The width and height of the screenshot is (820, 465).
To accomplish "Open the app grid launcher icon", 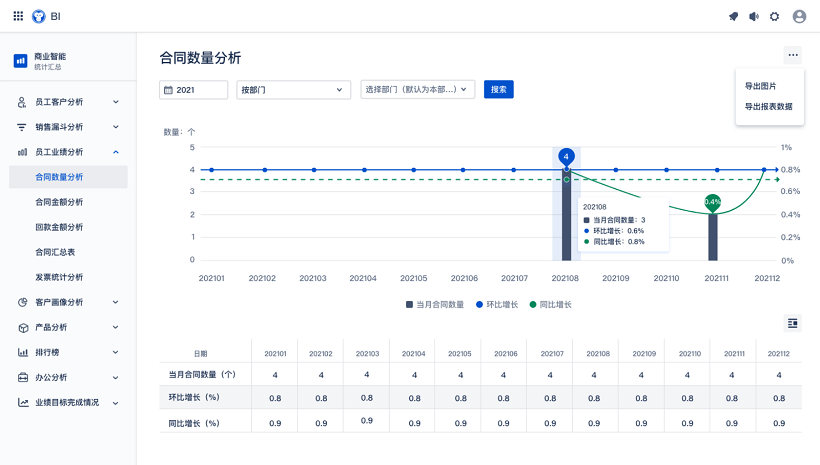I will click(18, 16).
